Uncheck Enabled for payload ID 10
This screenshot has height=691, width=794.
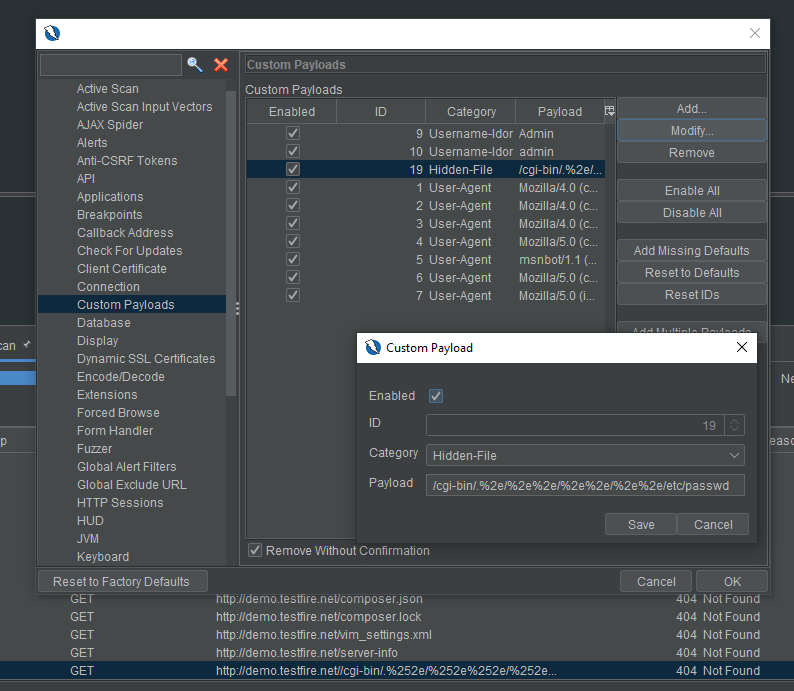pos(293,151)
